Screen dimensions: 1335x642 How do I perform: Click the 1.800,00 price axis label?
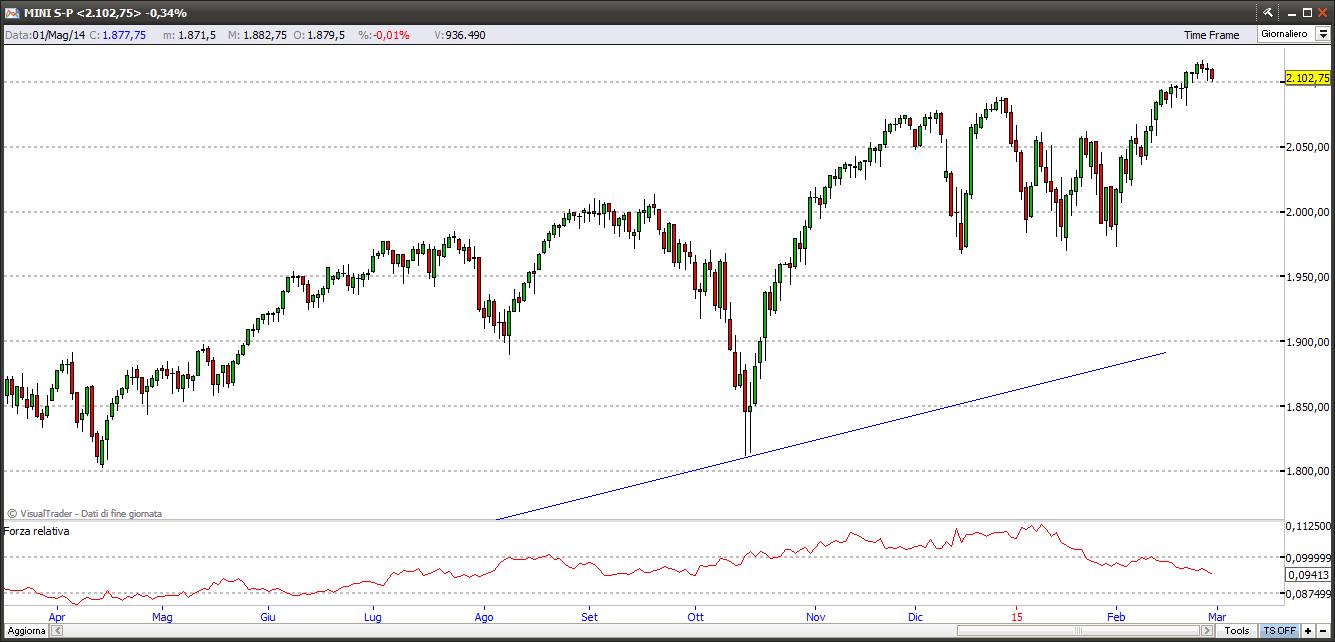tap(1308, 472)
